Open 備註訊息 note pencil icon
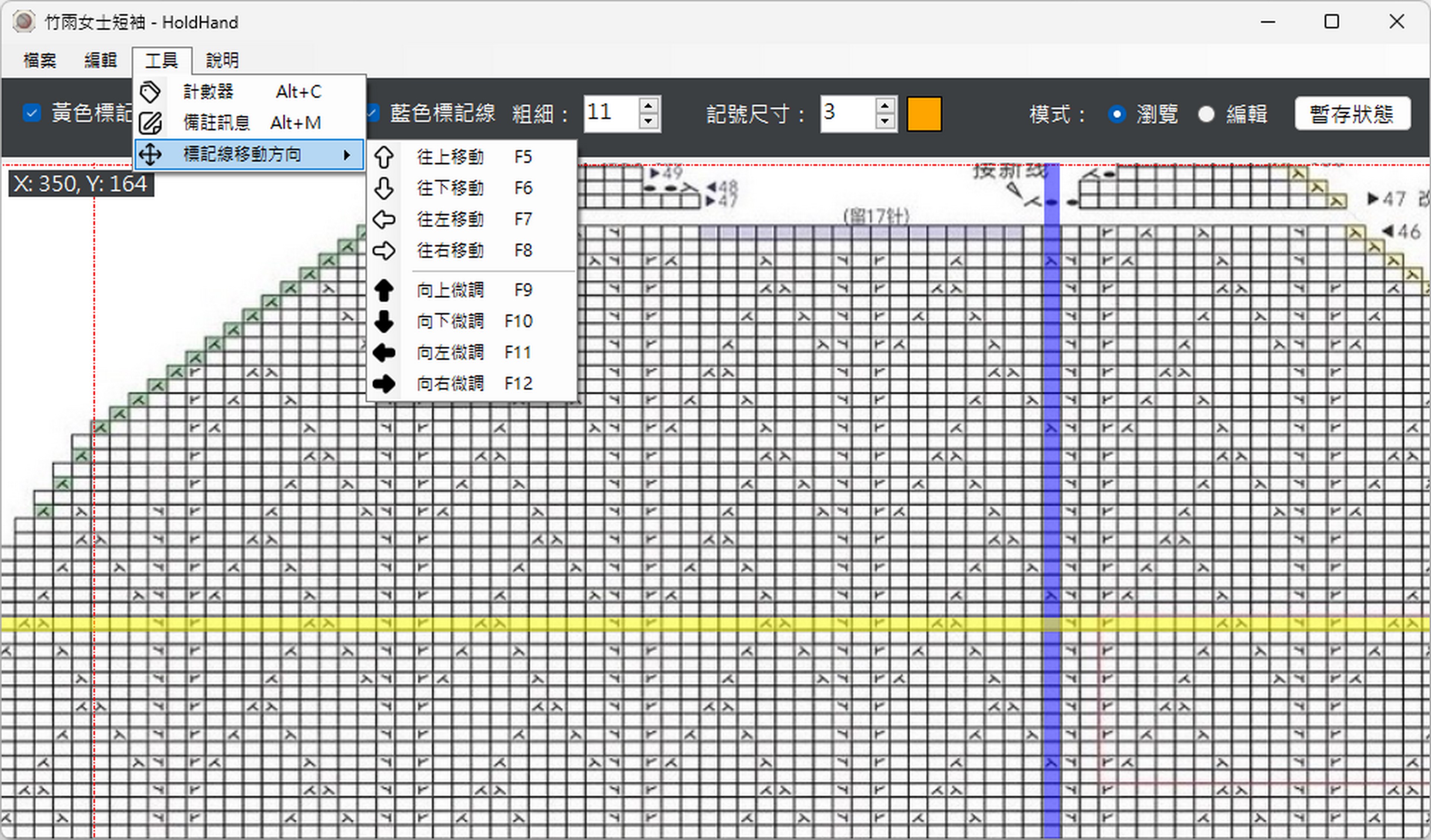 (150, 123)
